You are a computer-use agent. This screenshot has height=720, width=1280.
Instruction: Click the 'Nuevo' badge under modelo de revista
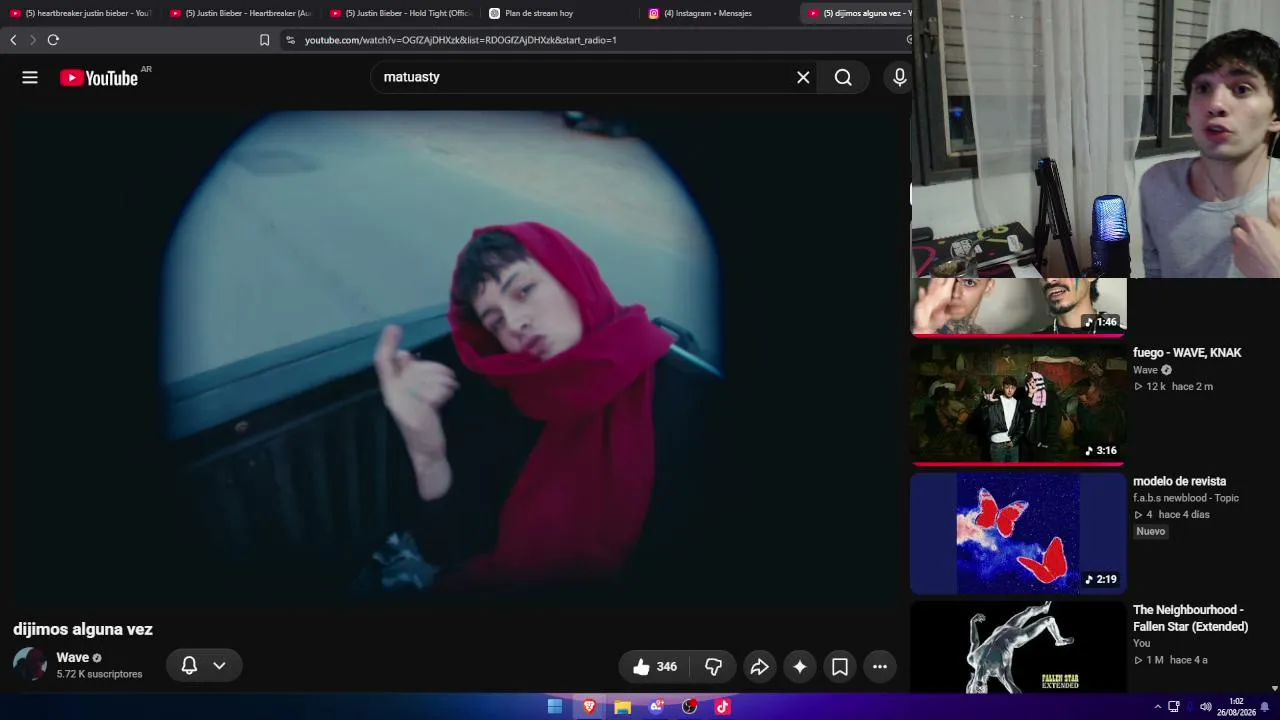point(1151,532)
